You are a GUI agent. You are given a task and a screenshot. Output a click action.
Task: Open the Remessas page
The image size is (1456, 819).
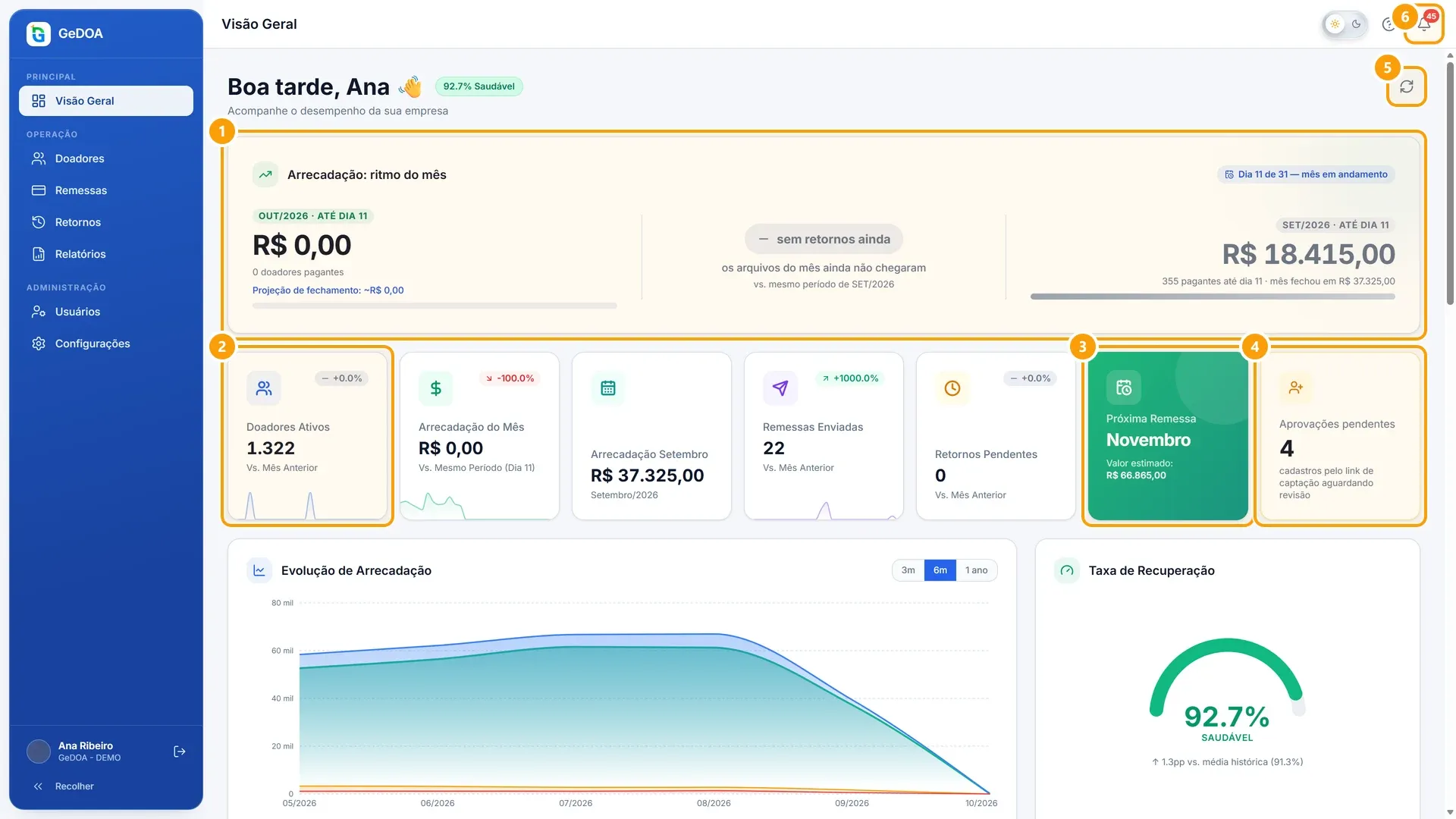pyautogui.click(x=106, y=190)
